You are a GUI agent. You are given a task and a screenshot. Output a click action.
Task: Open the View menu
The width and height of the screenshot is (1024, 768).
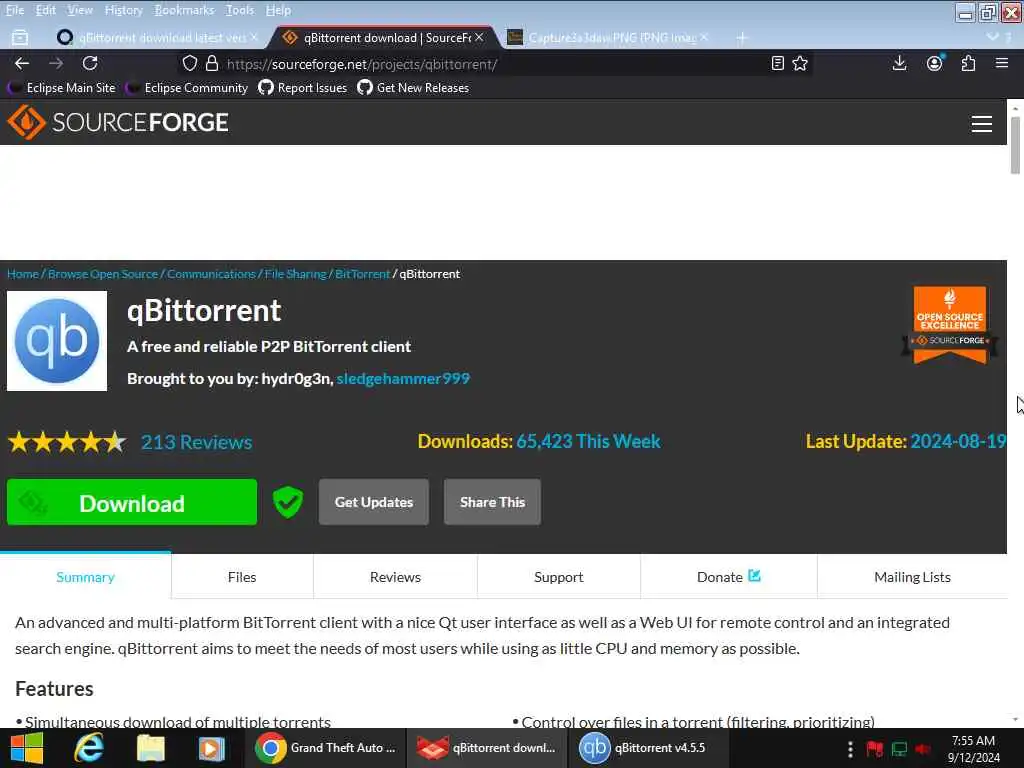tap(80, 10)
